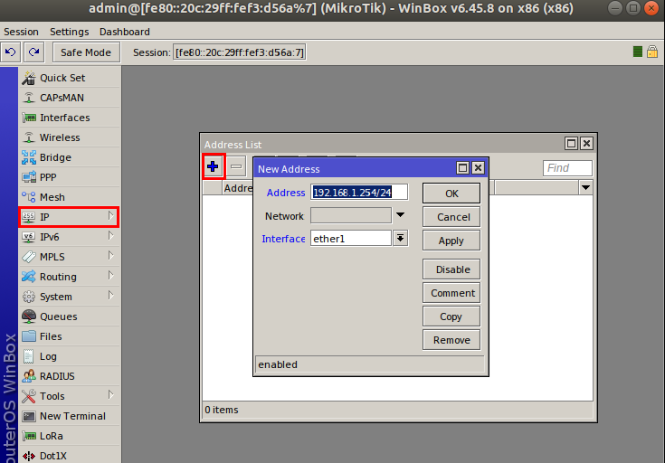Click Cancel in New Address dialog
The image size is (665, 463).
click(451, 217)
